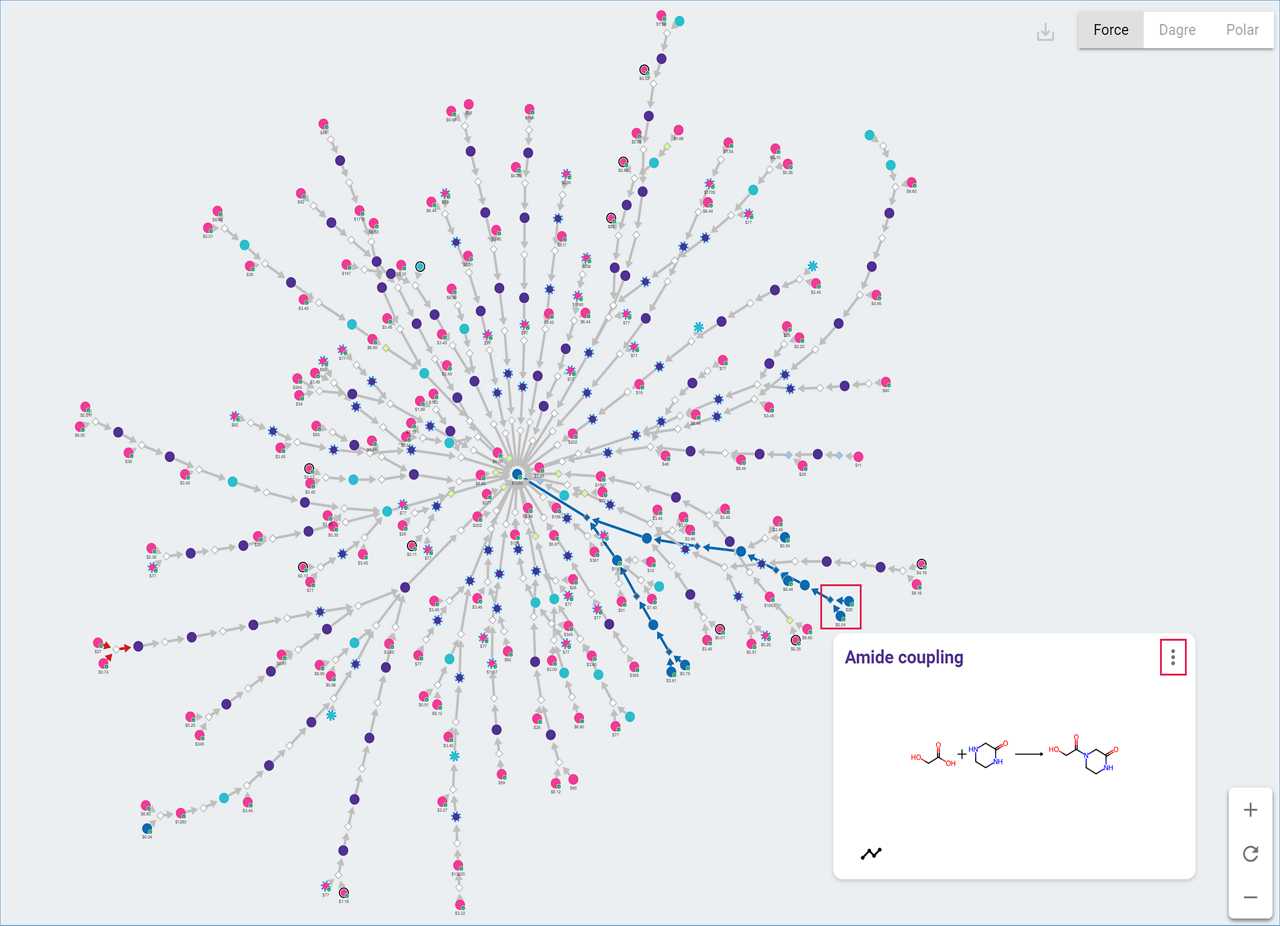Screen dimensions: 1280x926
Task: Select the pink node priced $1285
Action: pos(181,813)
